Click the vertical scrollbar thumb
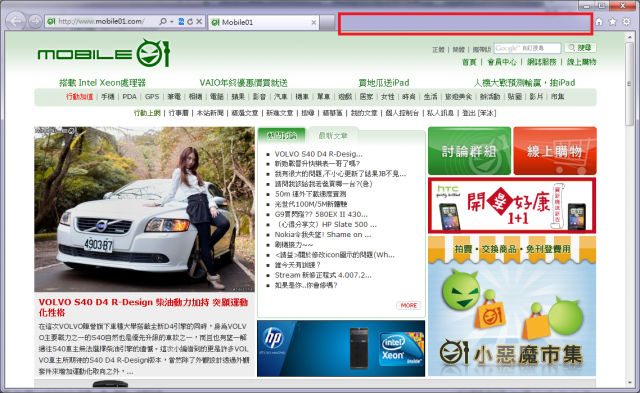Screen dimensions: 640x393 (x=630, y=84)
